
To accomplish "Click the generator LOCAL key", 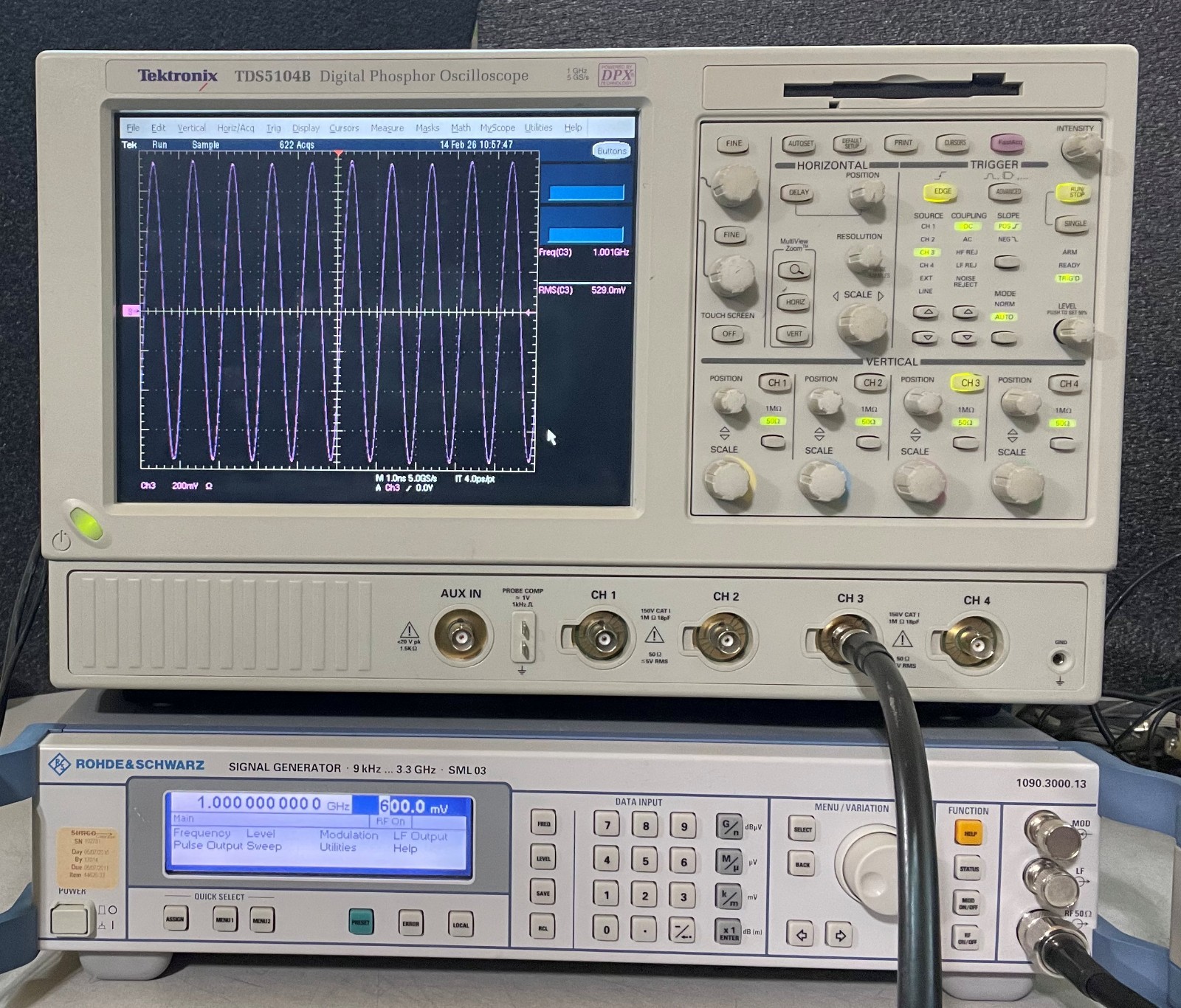I will 461,925.
